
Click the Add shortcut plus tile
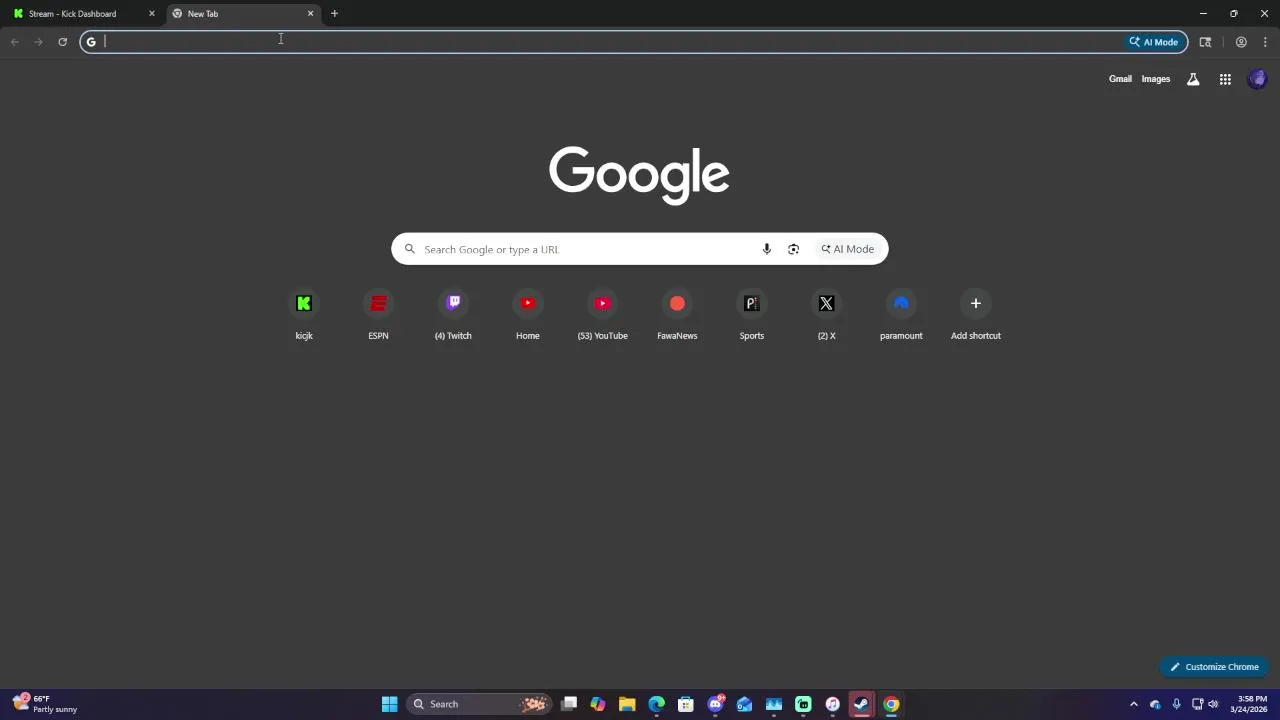(975, 315)
